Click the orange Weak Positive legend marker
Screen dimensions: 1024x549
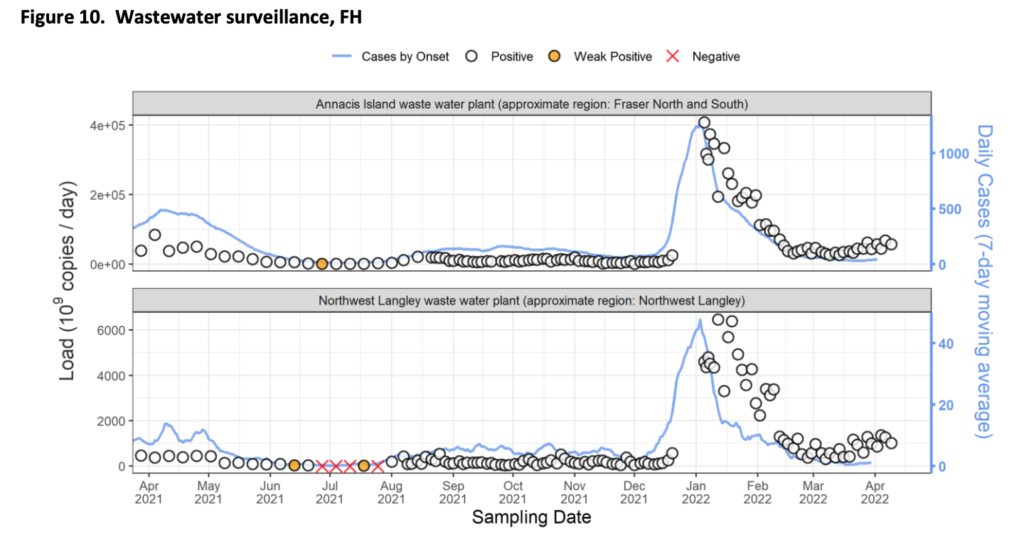[555, 57]
